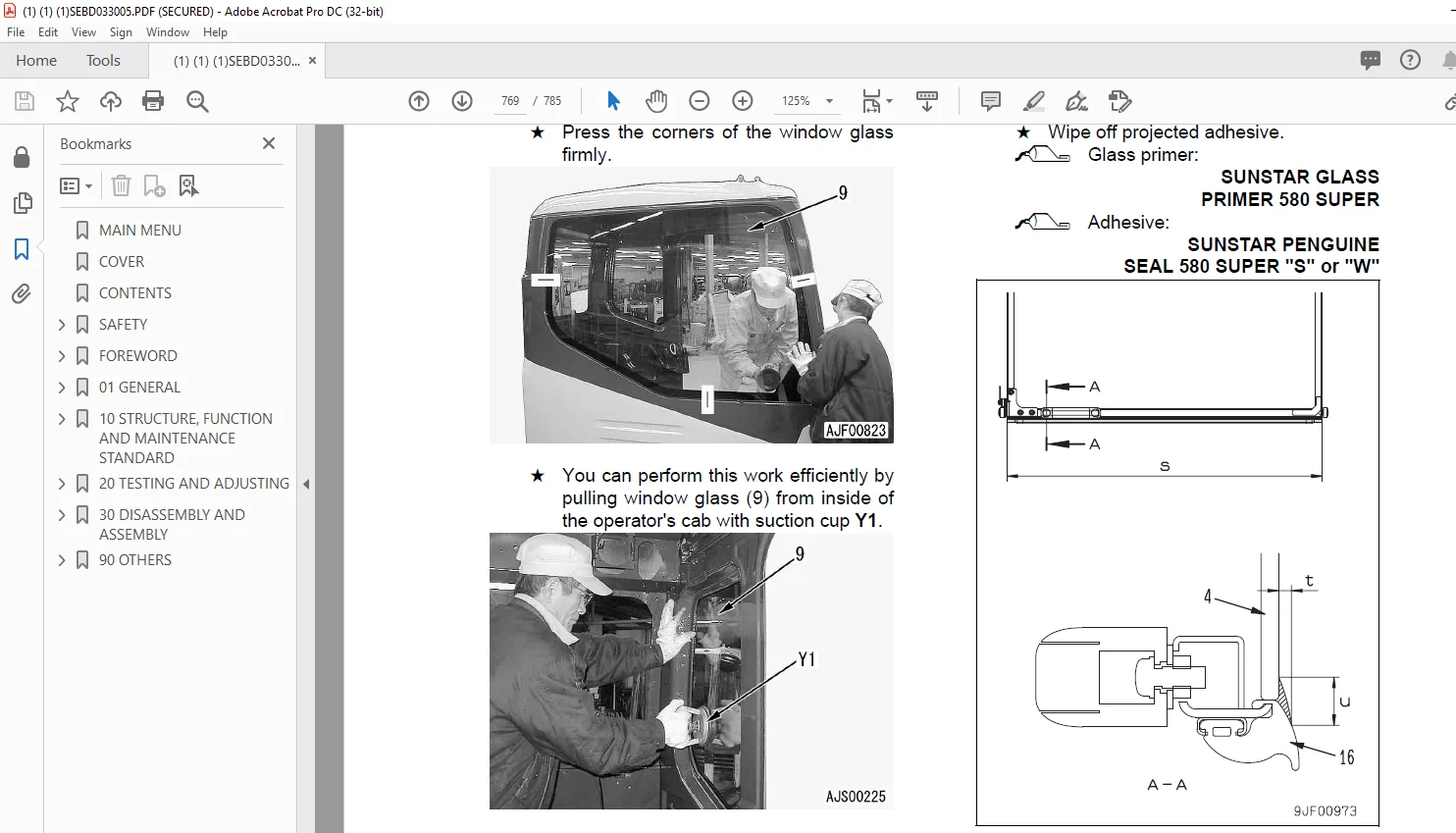Jump to CONTENTS bookmark
The width and height of the screenshot is (1456, 833).
(x=135, y=293)
